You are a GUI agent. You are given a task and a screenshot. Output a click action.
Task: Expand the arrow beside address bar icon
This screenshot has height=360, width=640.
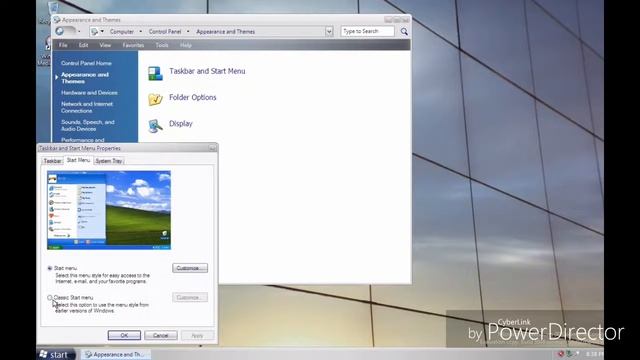102,31
